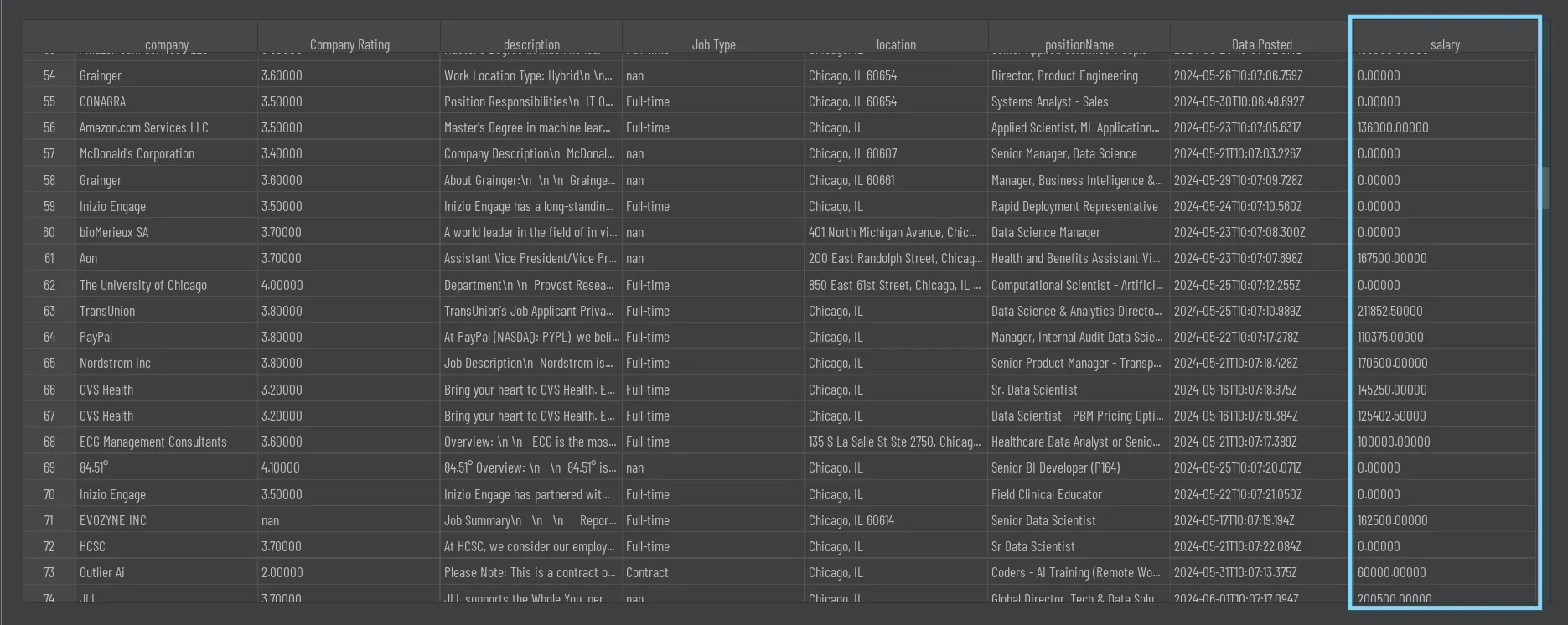Viewport: 1568px width, 625px height.
Task: Select row number 68
Action: point(49,442)
